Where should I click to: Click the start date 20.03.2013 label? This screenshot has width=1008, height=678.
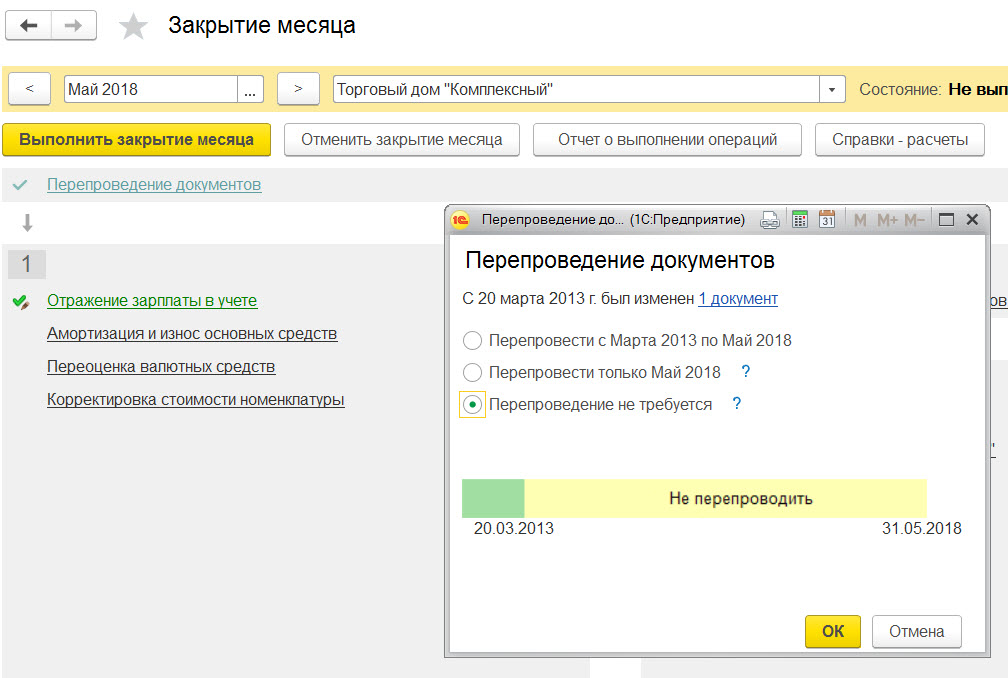(x=514, y=529)
